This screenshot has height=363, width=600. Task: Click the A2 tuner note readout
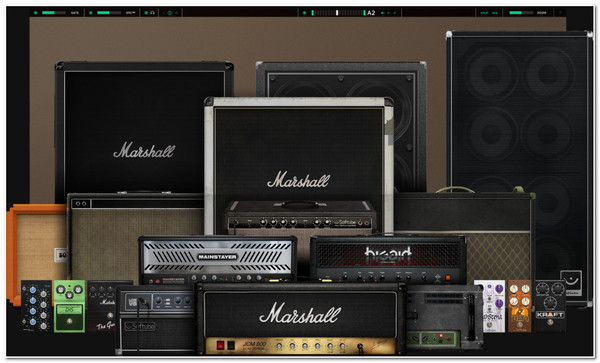371,13
